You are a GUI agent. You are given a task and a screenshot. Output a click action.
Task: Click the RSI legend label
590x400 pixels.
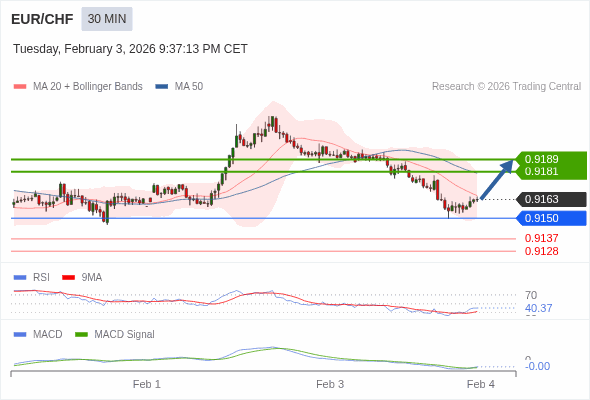[41, 278]
